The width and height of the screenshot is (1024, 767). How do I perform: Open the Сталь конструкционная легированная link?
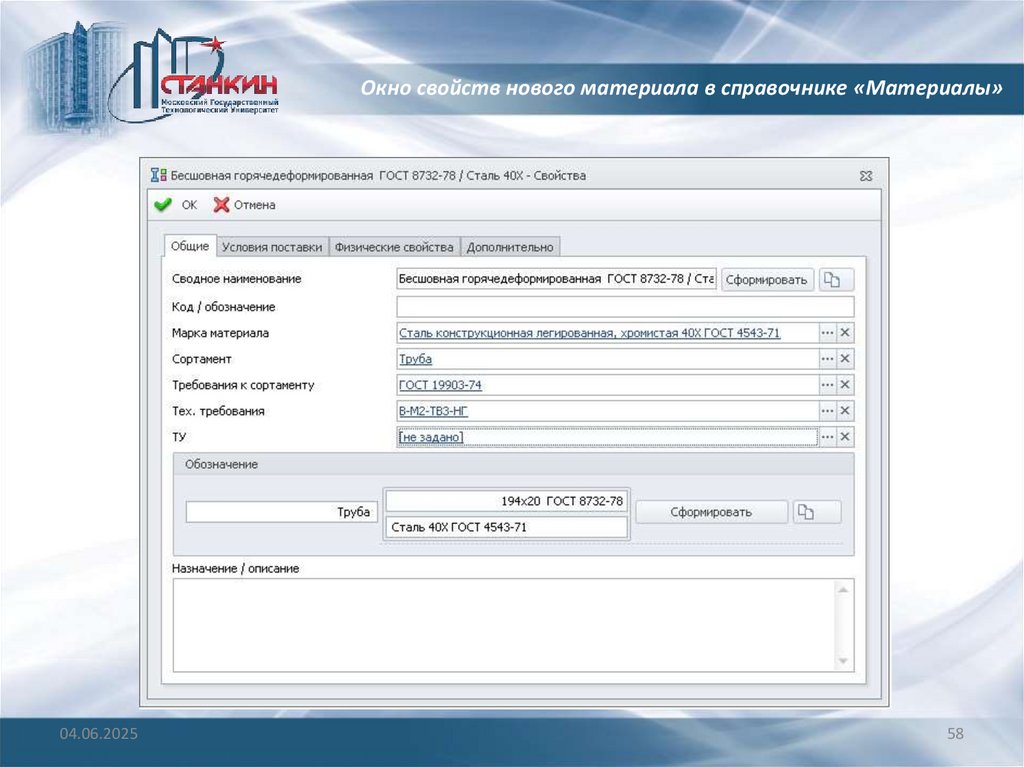[x=589, y=333]
